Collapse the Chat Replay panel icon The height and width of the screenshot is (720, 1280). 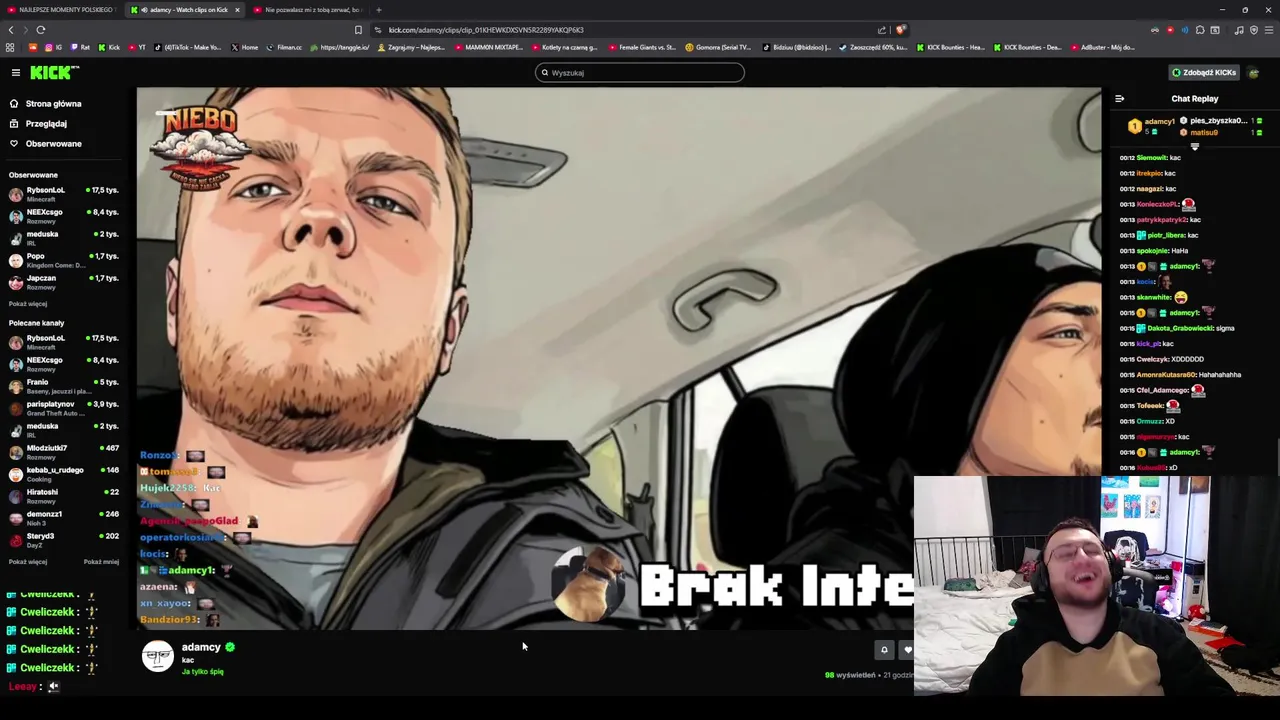click(x=1119, y=99)
